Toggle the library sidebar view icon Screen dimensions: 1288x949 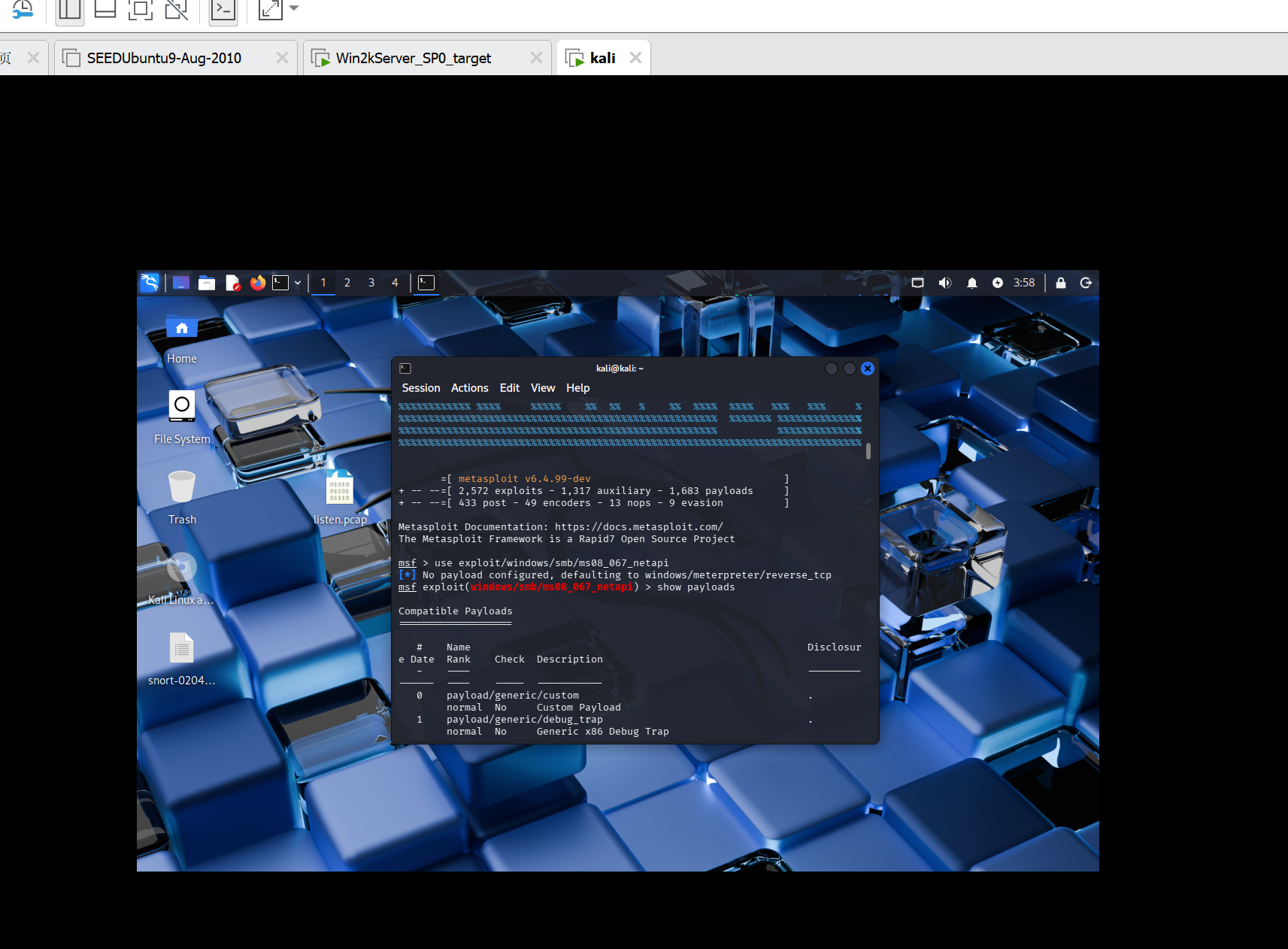[70, 9]
